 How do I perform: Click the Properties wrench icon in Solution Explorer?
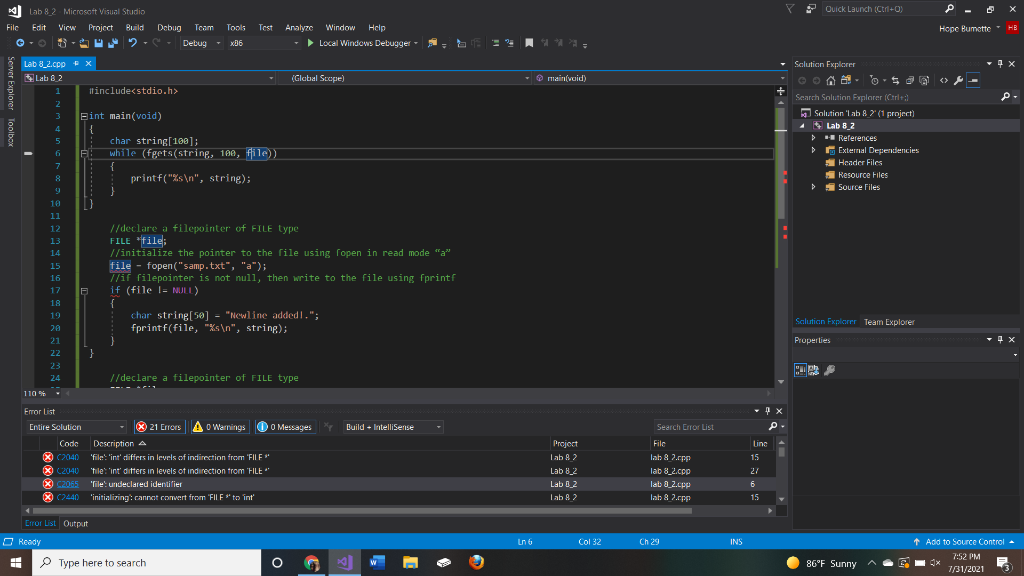(957, 80)
